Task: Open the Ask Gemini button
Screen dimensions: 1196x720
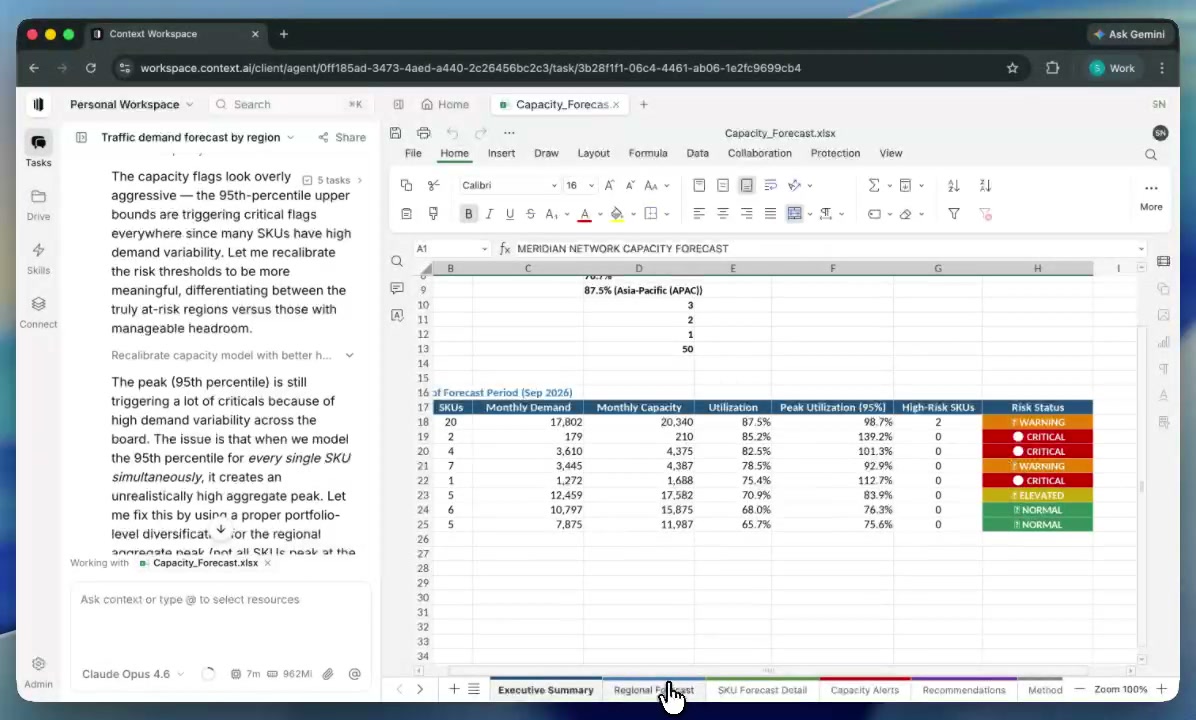Action: click(1130, 33)
